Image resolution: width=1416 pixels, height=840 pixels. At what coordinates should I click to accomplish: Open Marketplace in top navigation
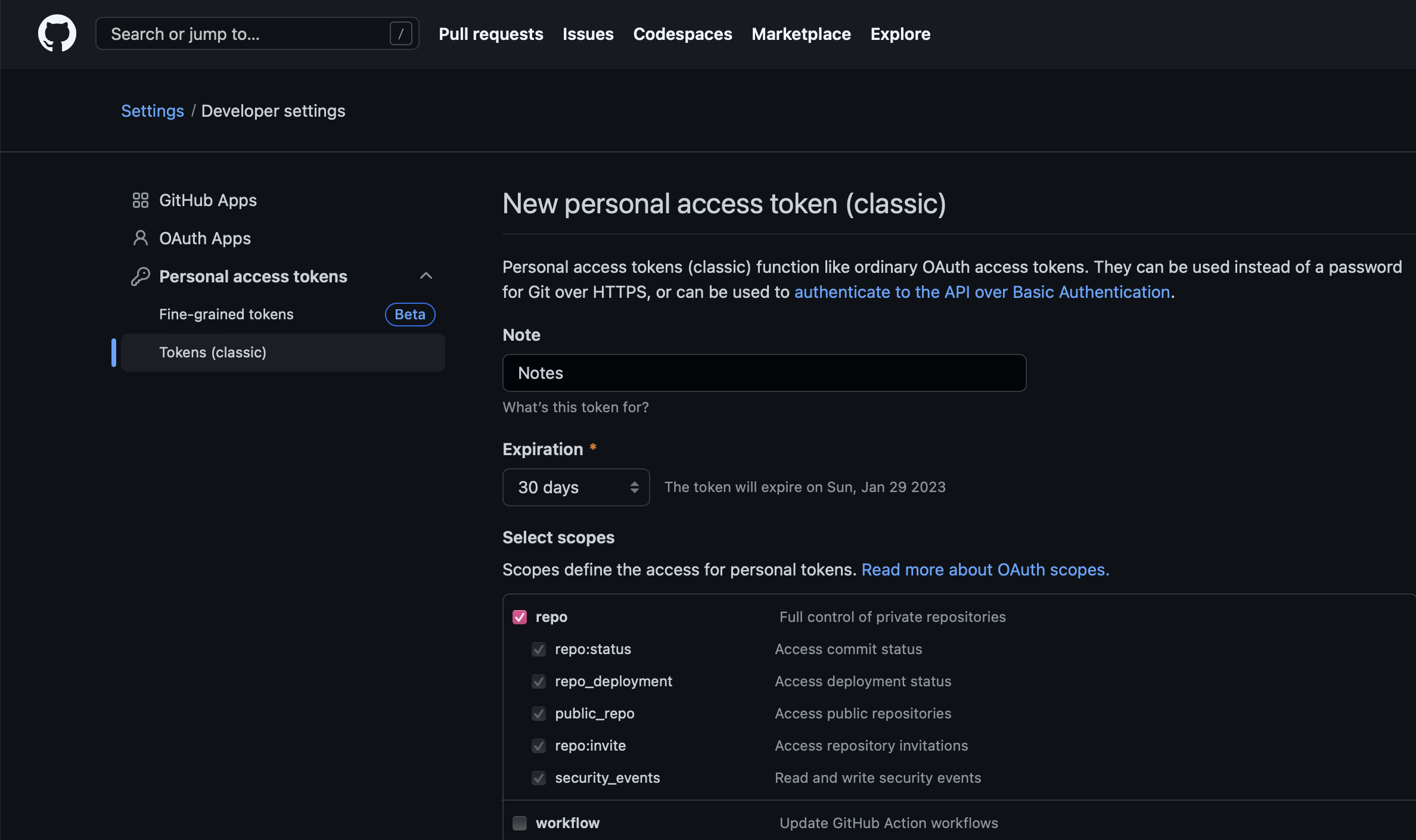[x=801, y=34]
